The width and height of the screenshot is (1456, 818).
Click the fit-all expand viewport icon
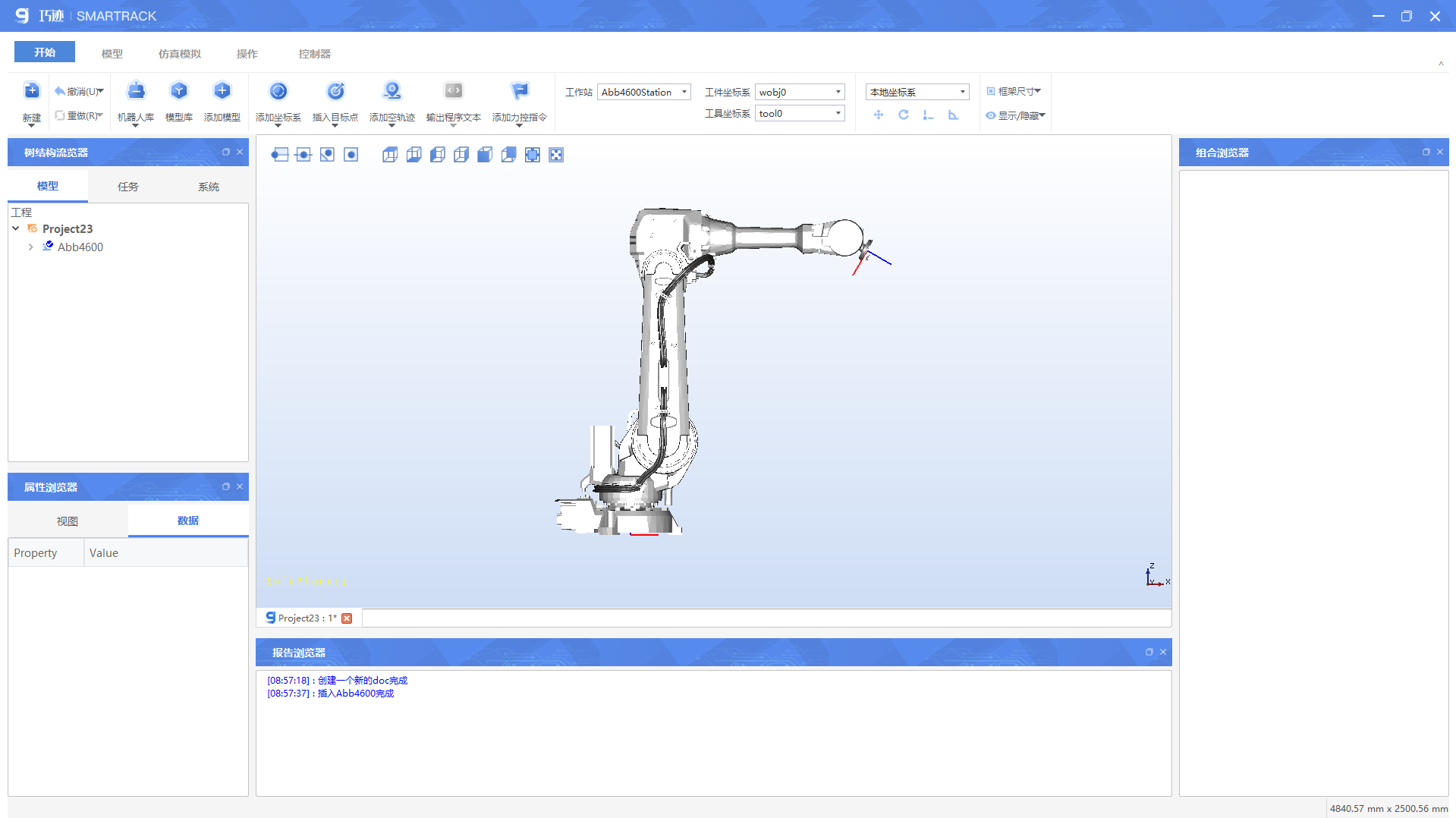pyautogui.click(x=556, y=155)
